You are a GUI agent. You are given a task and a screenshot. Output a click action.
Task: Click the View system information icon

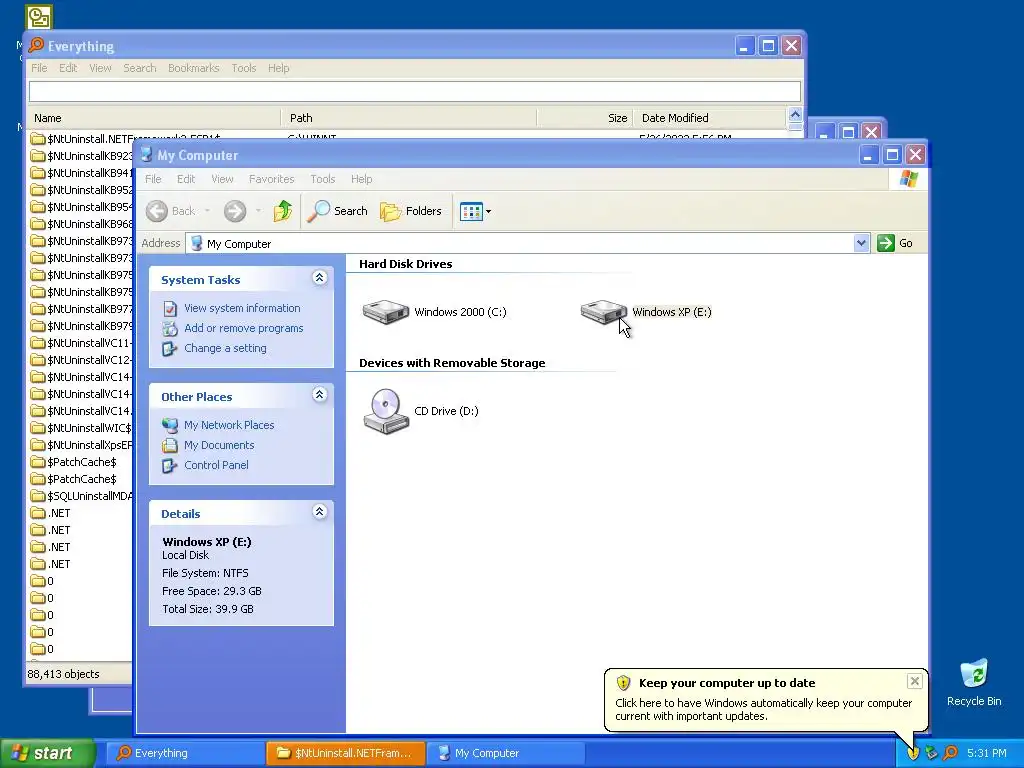coord(170,308)
